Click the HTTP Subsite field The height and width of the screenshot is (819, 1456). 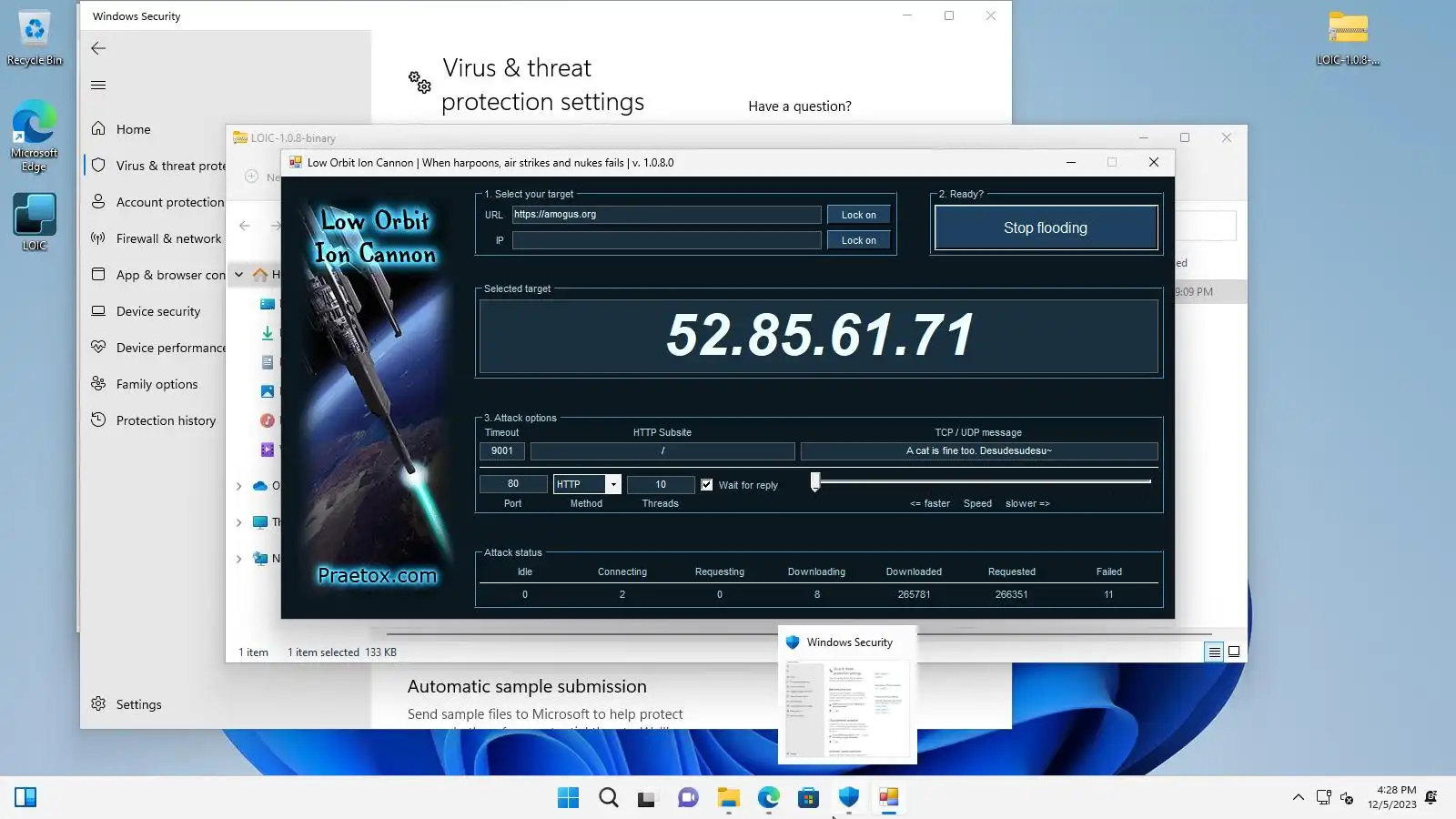click(662, 450)
